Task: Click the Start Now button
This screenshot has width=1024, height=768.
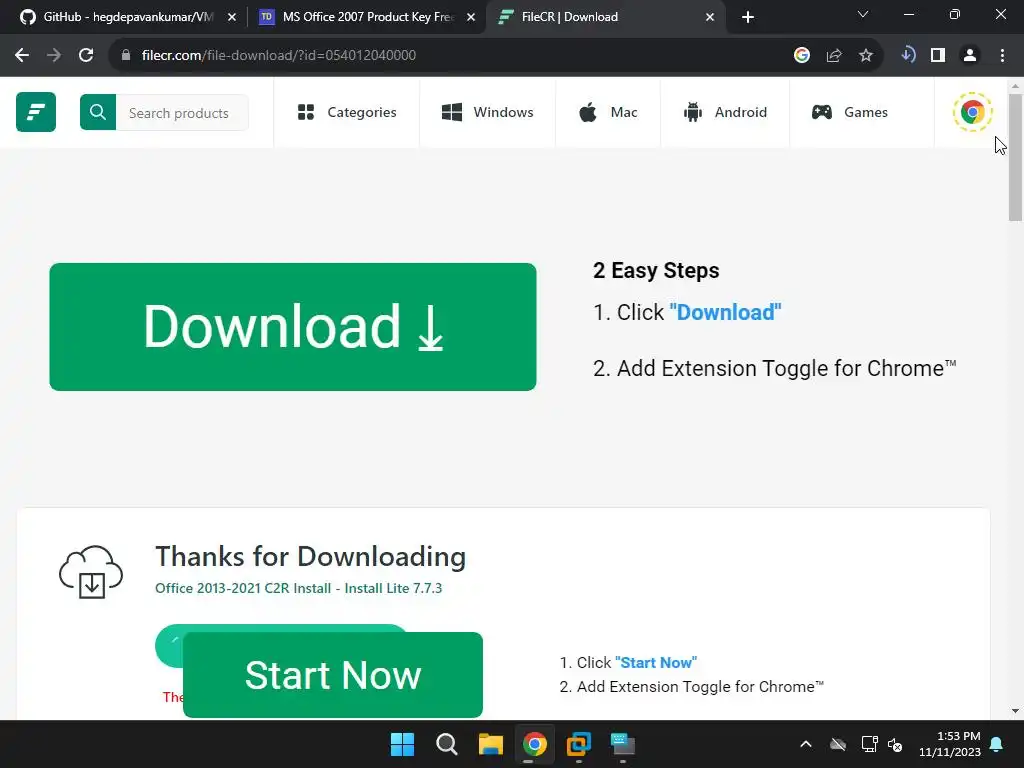Action: [x=333, y=675]
